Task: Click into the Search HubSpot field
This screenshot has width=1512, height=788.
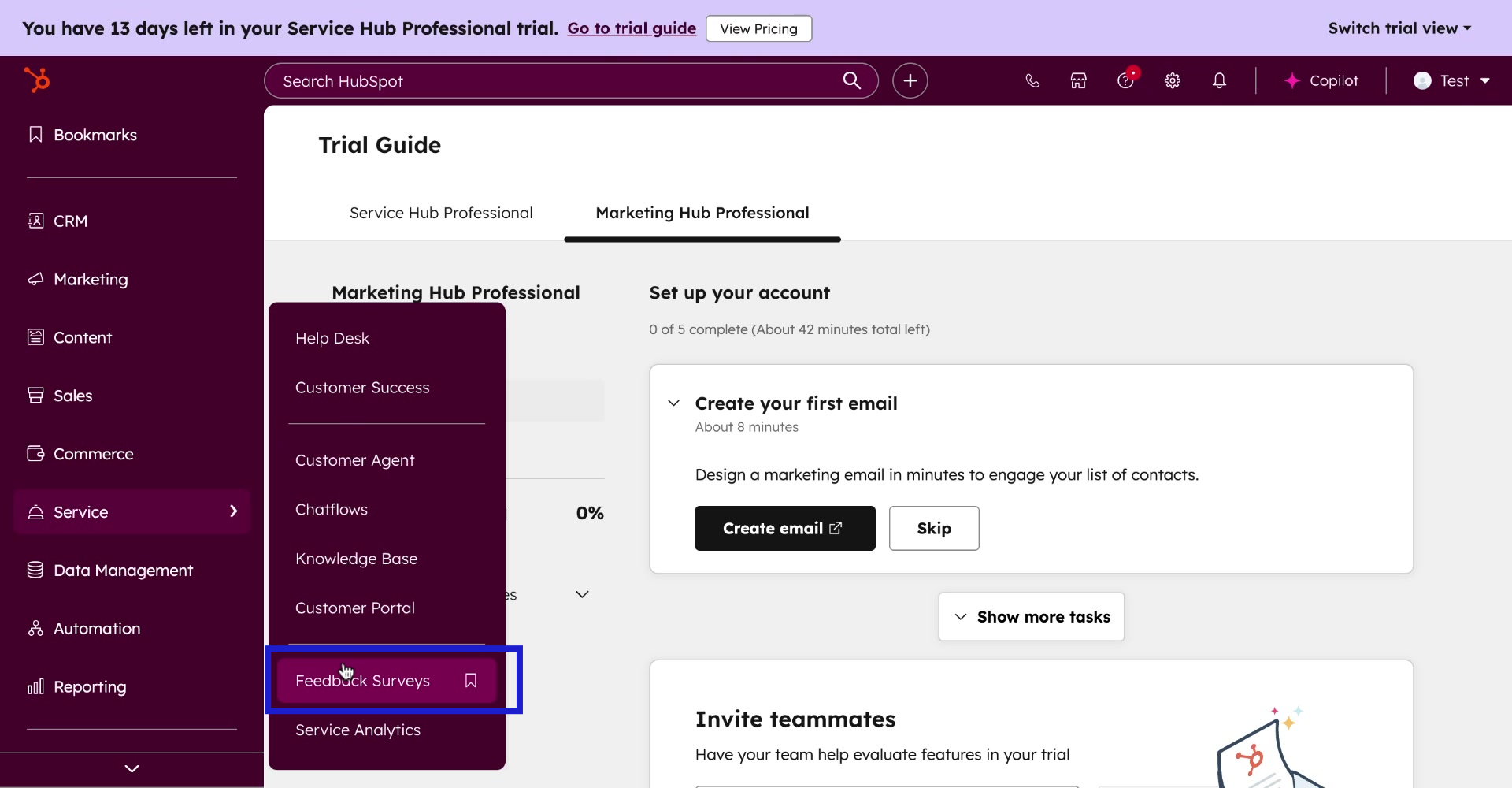Action: 551,81
